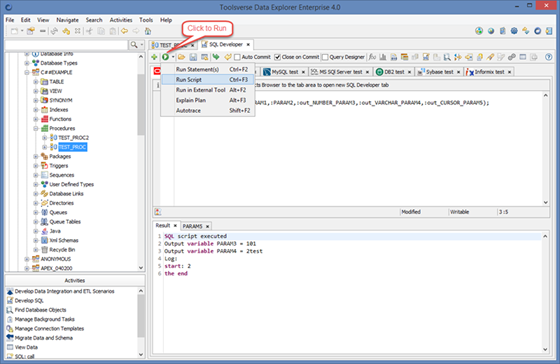Uncheck the Close on Commit checkbox
The width and height of the screenshot is (560, 364).
tap(278, 57)
